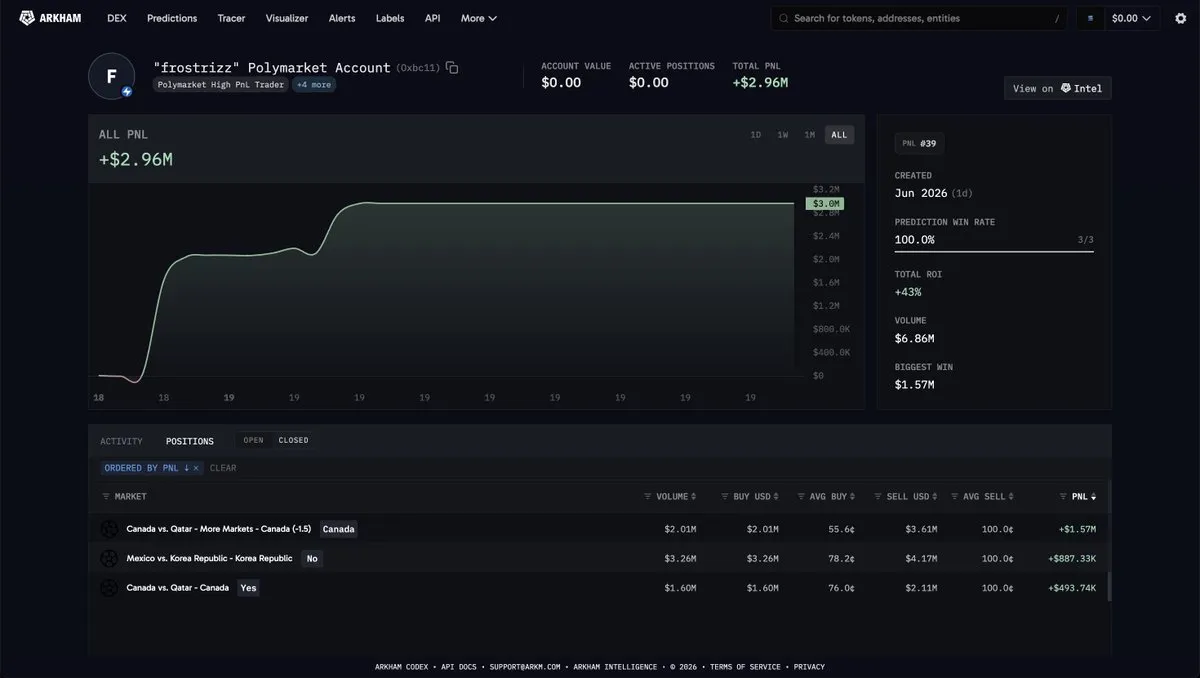Toggle positions to Closed

coord(293,440)
